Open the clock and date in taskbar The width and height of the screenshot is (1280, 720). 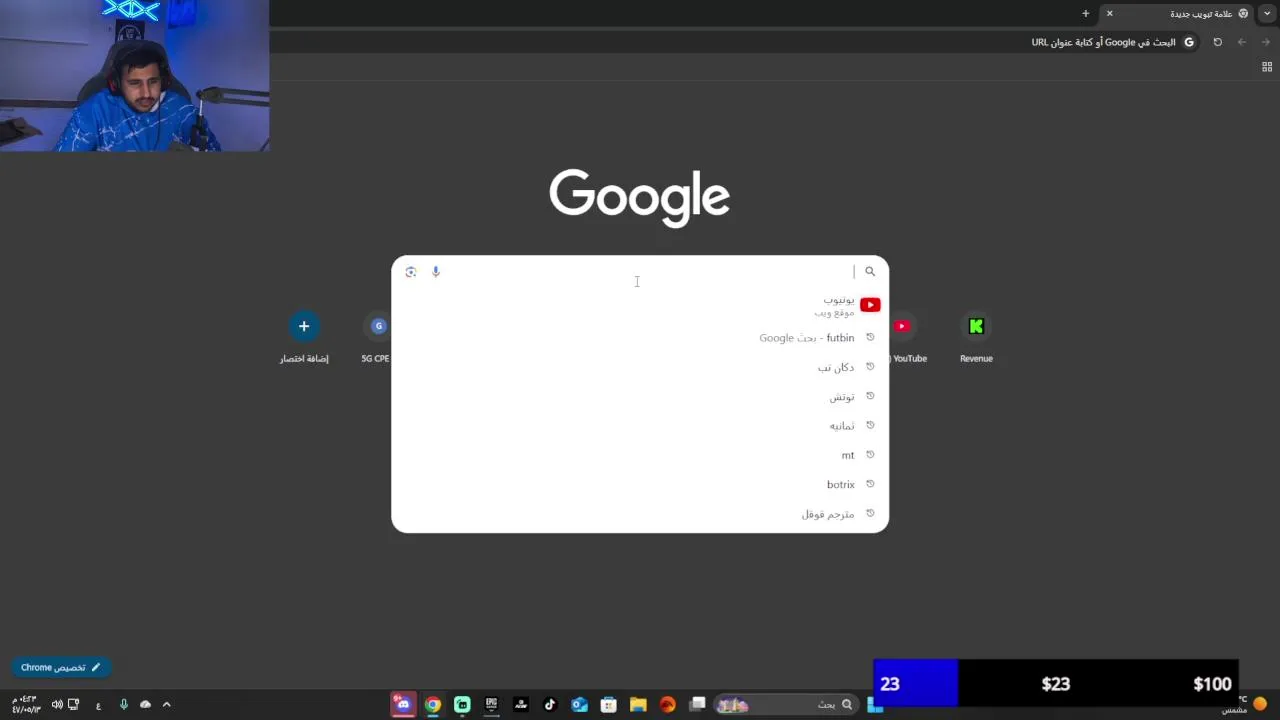click(26, 704)
